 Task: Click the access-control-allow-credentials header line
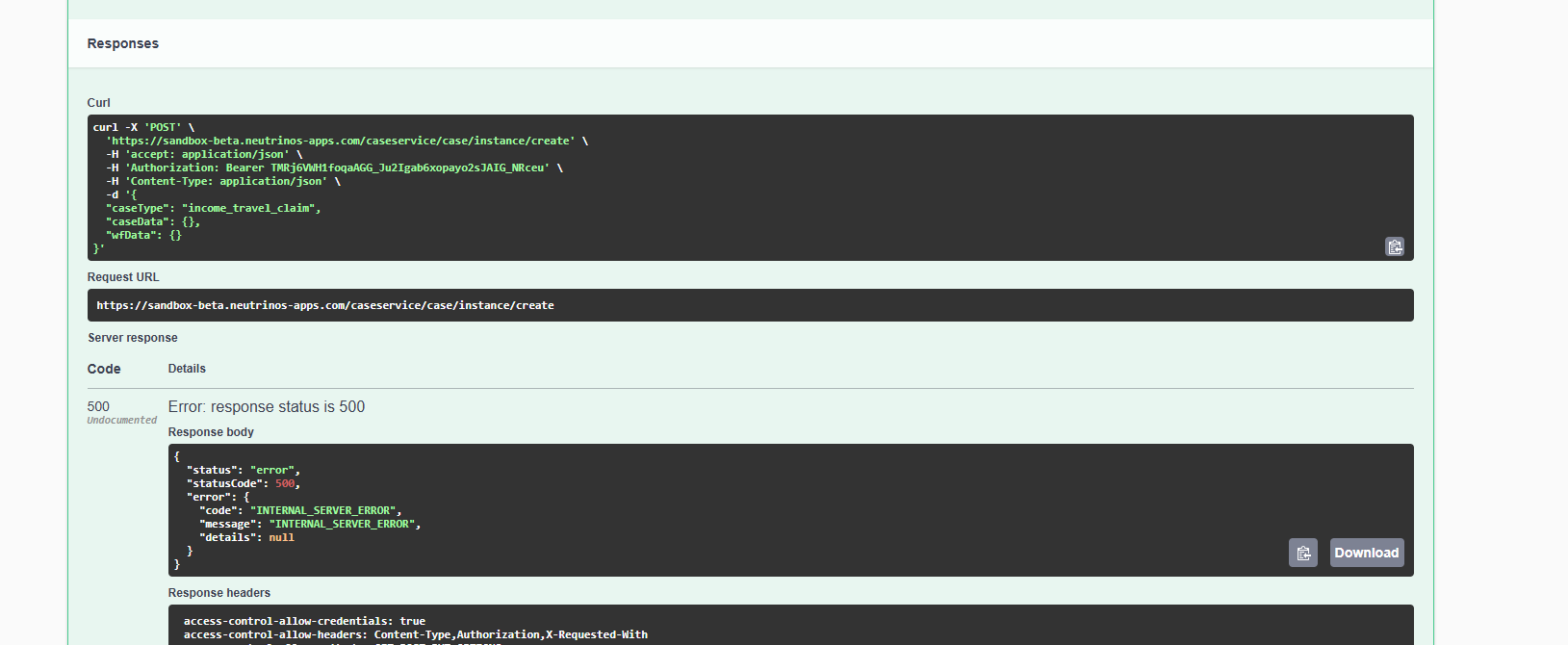point(304,621)
